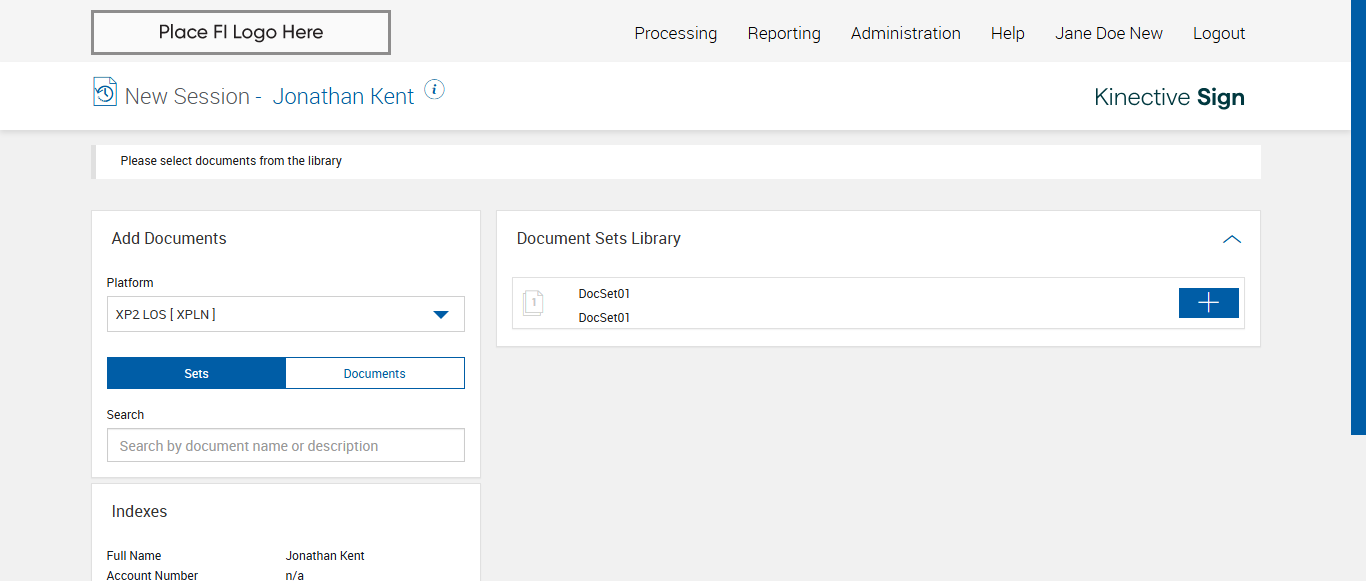Open the Processing menu
This screenshot has width=1366, height=581.
(675, 33)
